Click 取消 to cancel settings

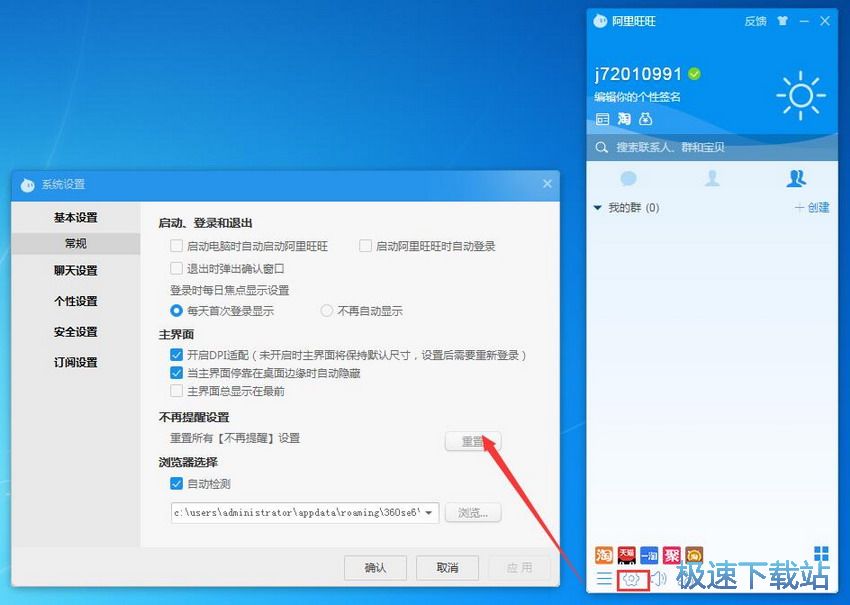[447, 568]
